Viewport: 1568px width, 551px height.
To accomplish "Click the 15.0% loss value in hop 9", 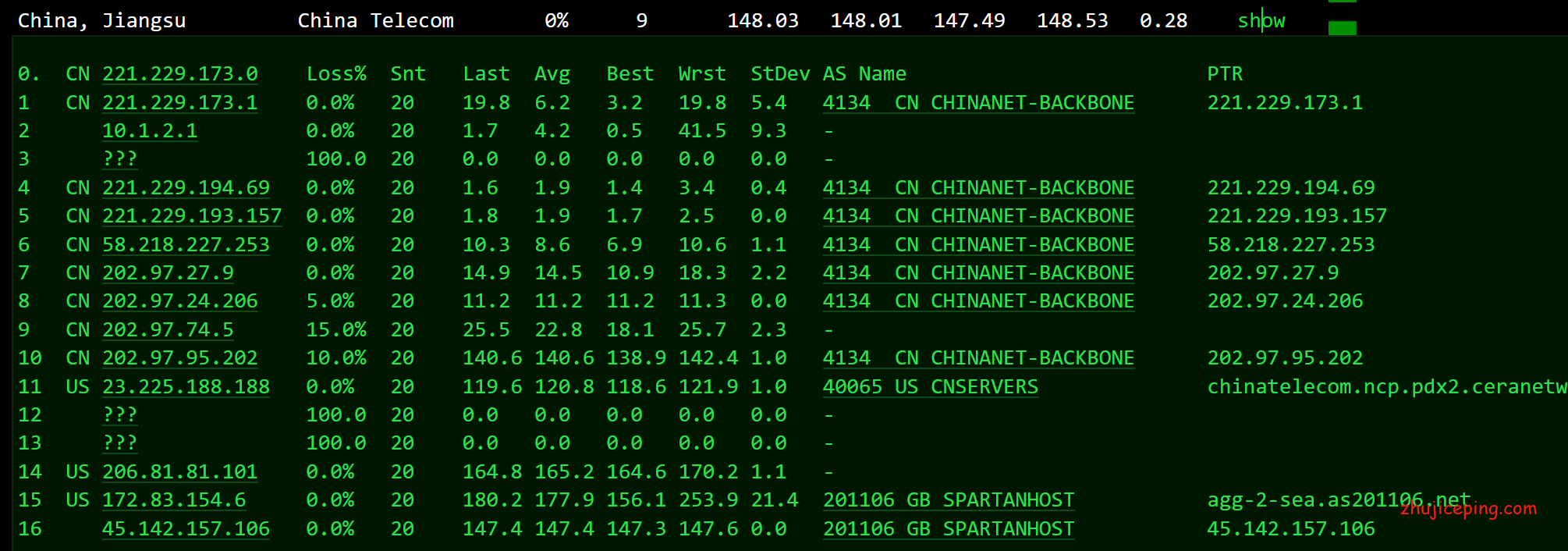I will pos(336,330).
